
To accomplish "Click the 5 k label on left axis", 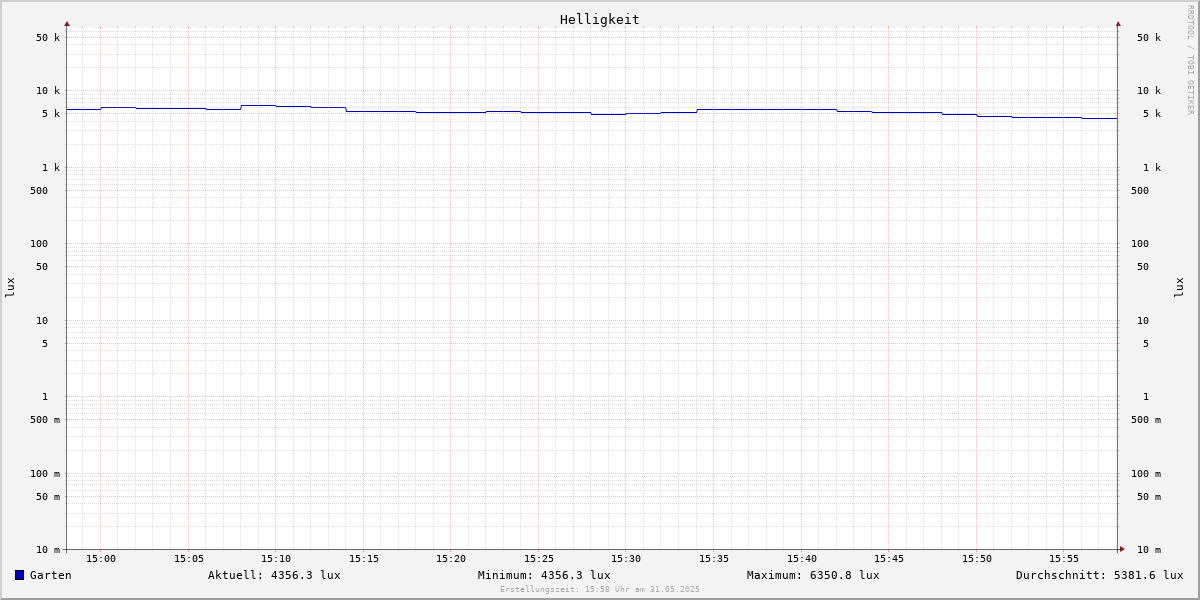I will tap(51, 114).
